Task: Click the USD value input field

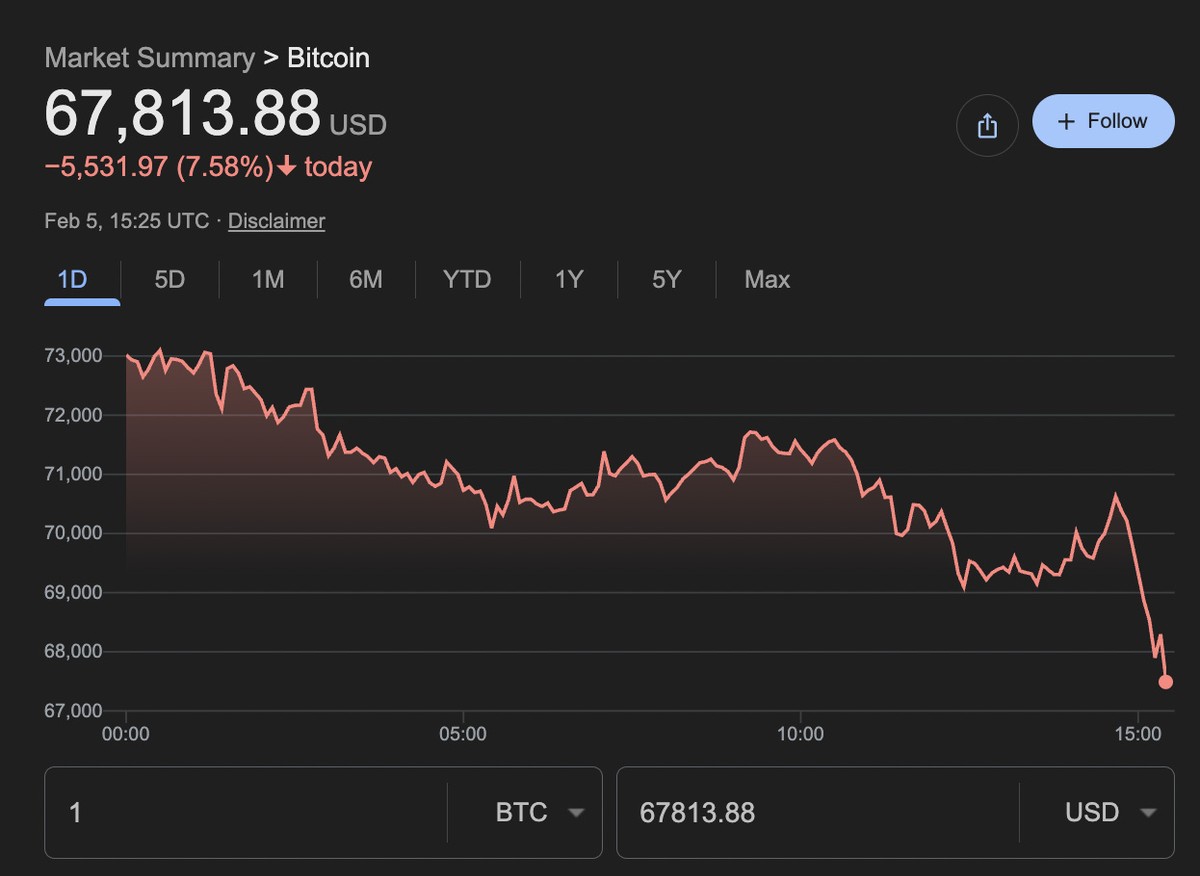Action: click(817, 812)
